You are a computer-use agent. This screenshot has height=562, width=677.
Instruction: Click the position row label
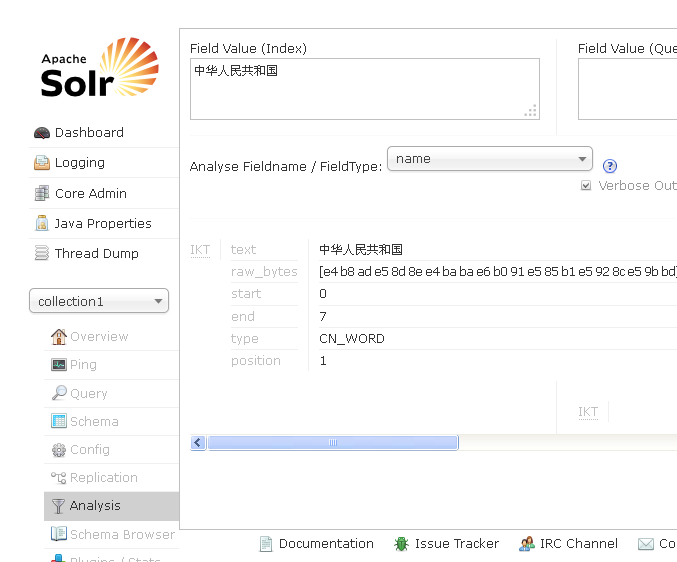point(256,361)
